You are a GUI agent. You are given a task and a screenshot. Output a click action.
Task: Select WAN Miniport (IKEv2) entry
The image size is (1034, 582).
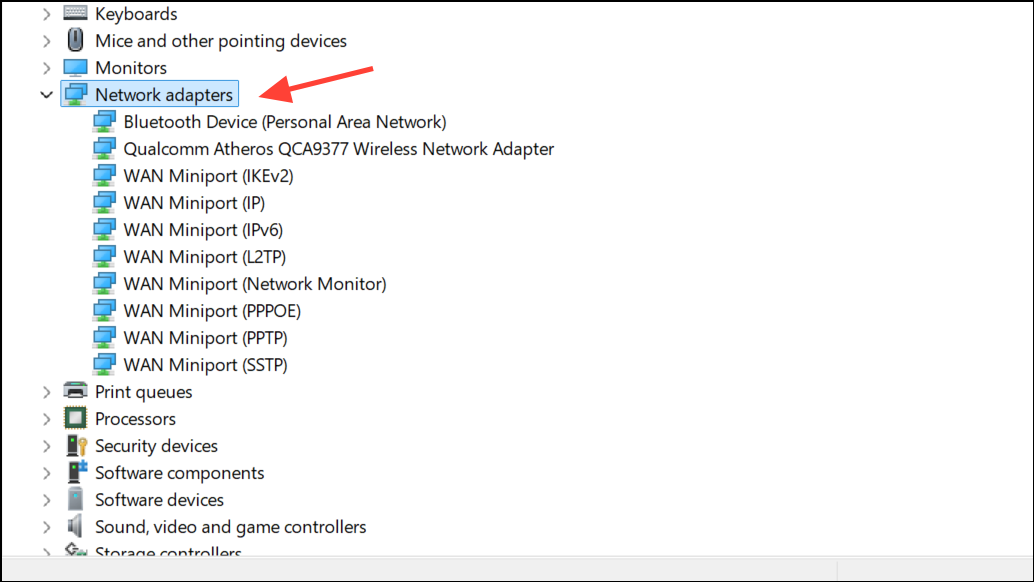click(x=208, y=176)
